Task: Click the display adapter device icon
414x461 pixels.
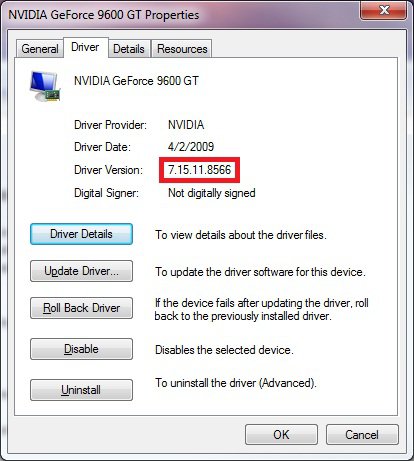Action: pos(45,86)
